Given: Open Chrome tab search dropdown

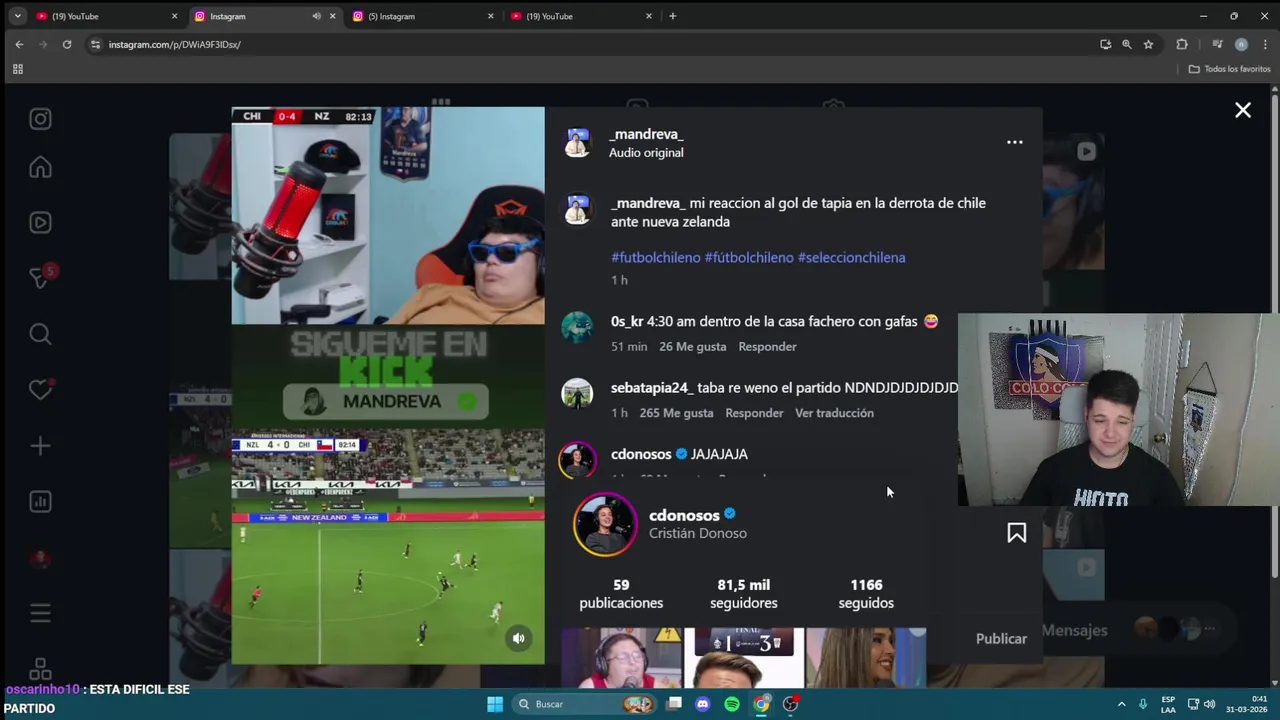Looking at the screenshot, I should click(x=17, y=16).
